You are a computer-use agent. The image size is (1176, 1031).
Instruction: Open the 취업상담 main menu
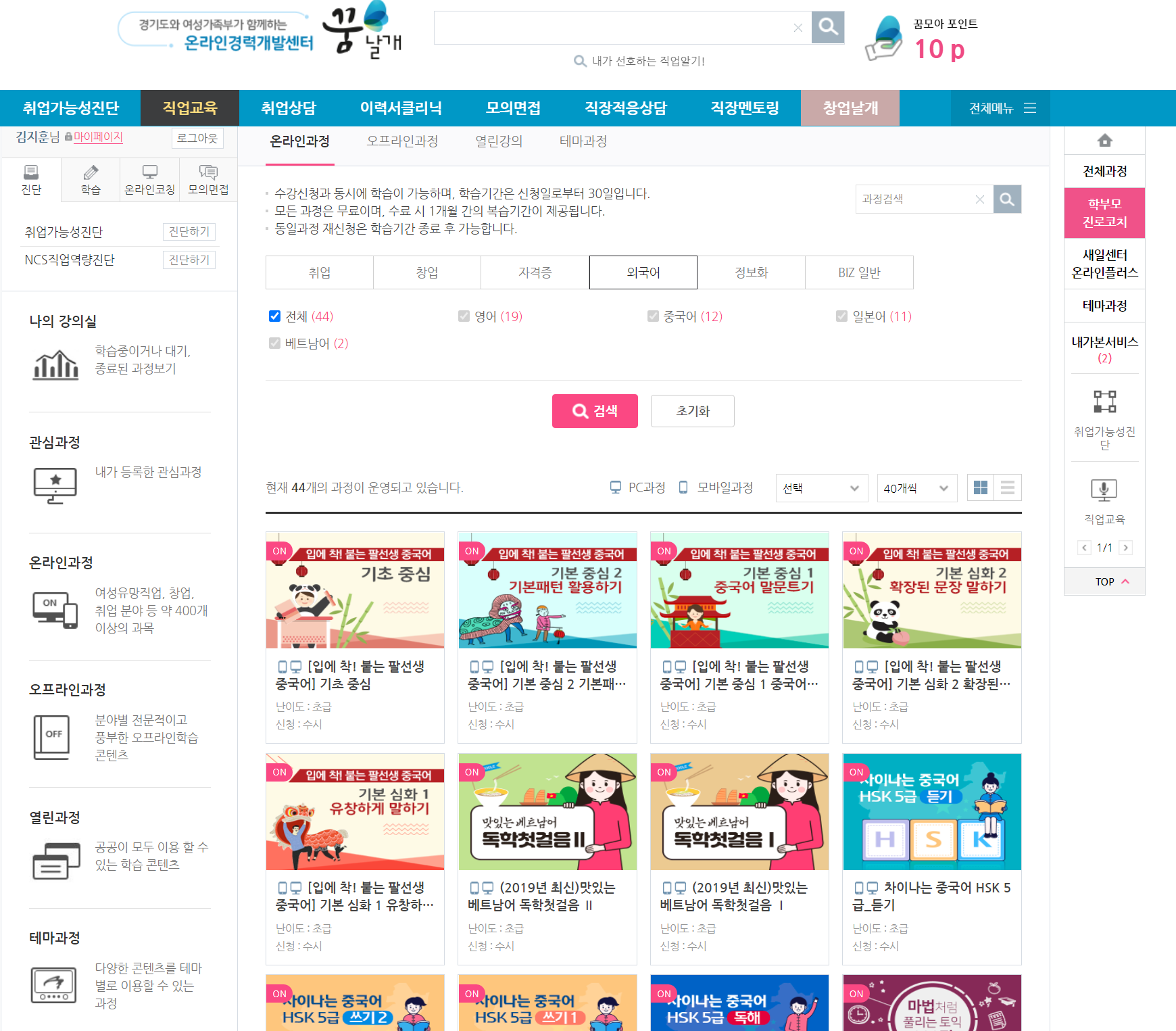tap(289, 108)
